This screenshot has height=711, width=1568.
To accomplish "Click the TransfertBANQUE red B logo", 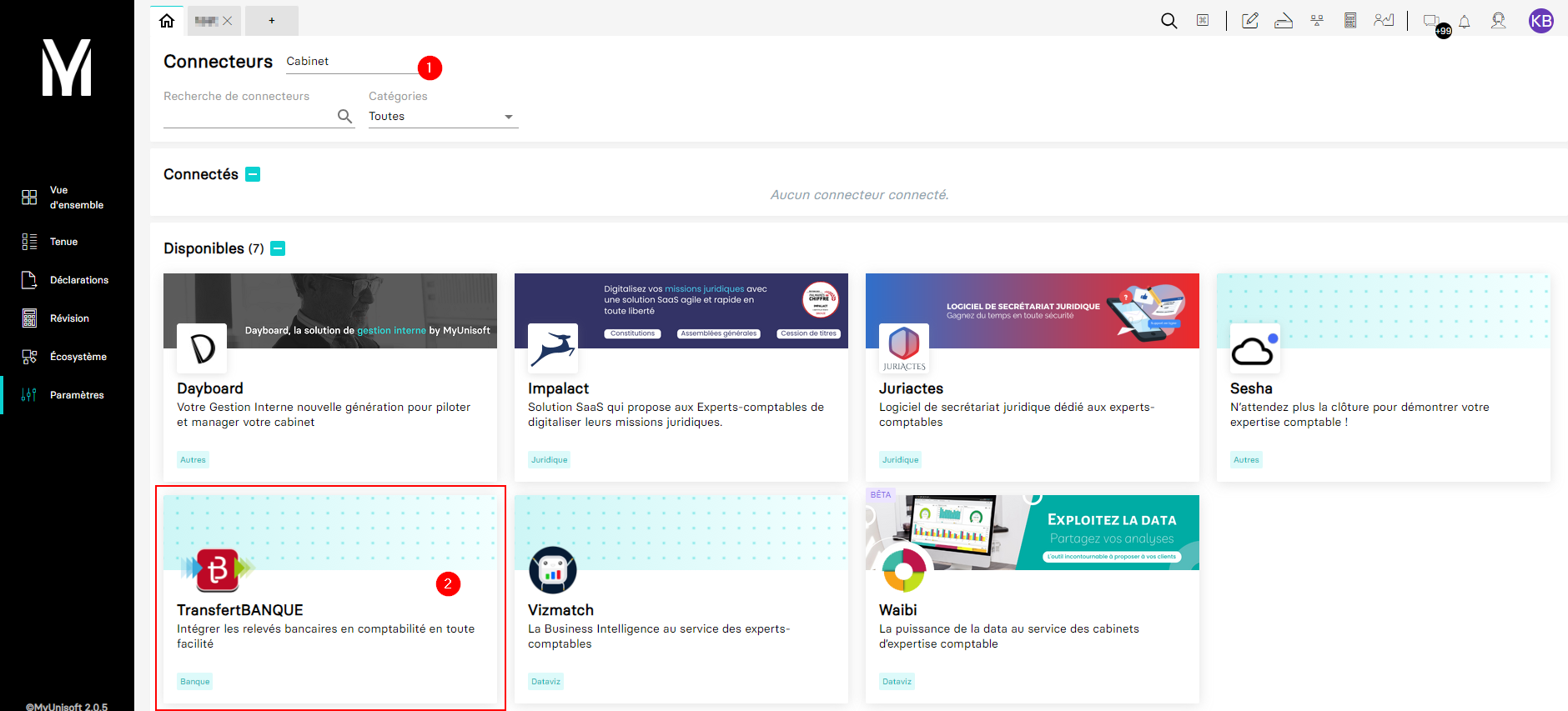I will pyautogui.click(x=218, y=569).
